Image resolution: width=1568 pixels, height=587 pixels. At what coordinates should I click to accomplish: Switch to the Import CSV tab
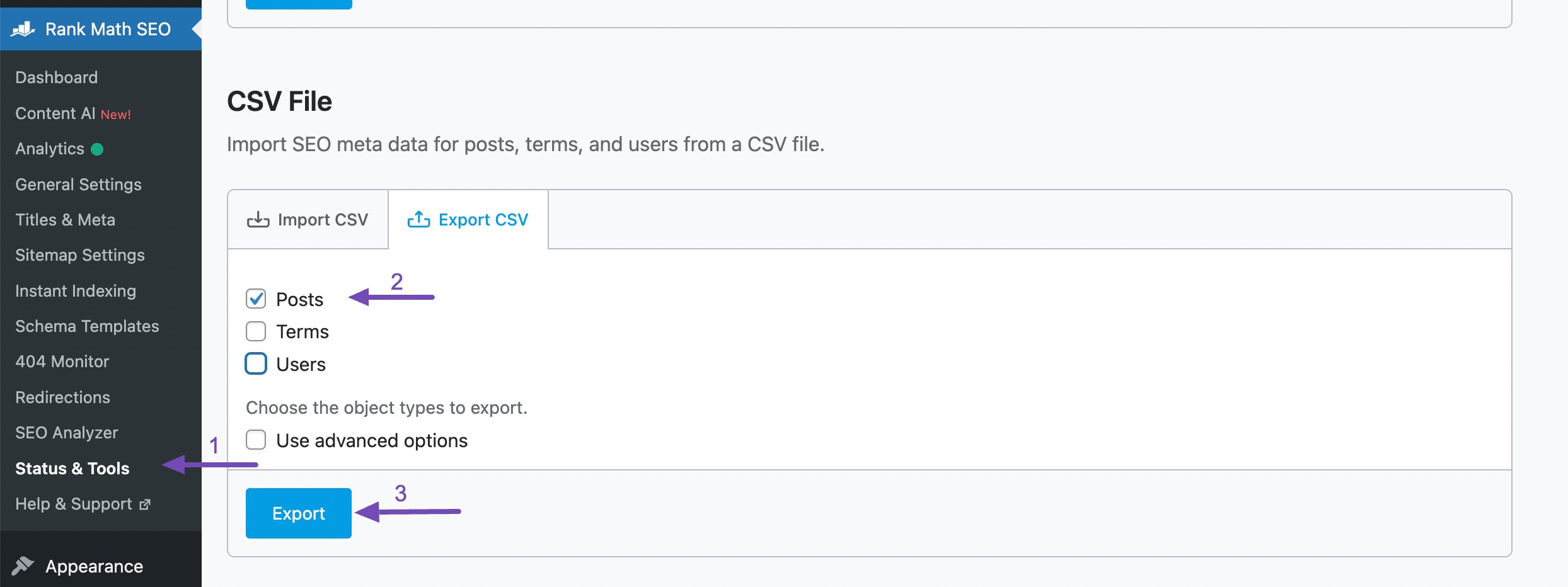pyautogui.click(x=308, y=219)
